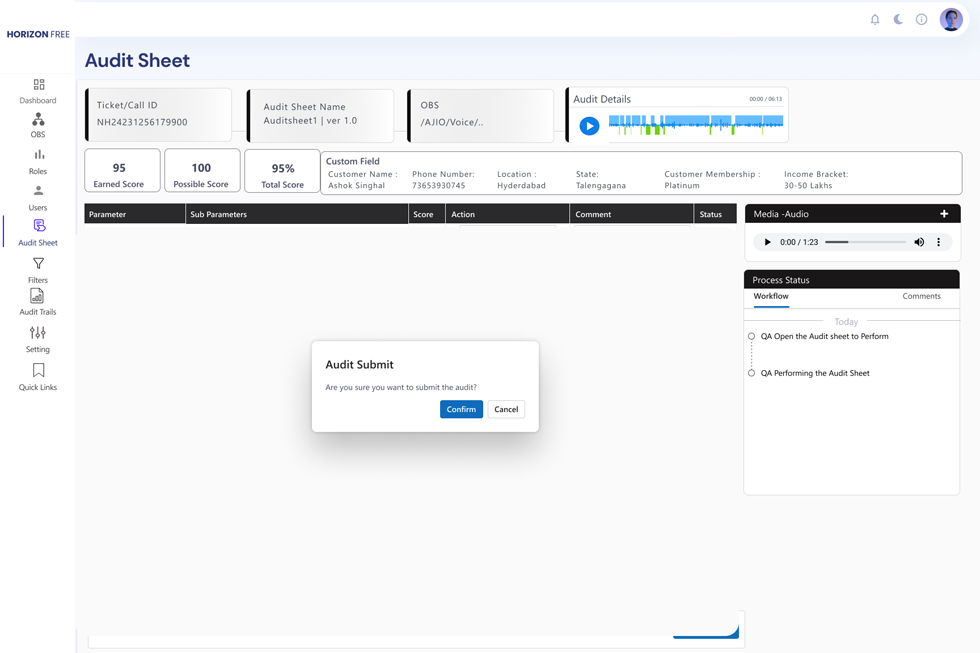Select the Filters funnel icon
980x653 pixels.
38,264
